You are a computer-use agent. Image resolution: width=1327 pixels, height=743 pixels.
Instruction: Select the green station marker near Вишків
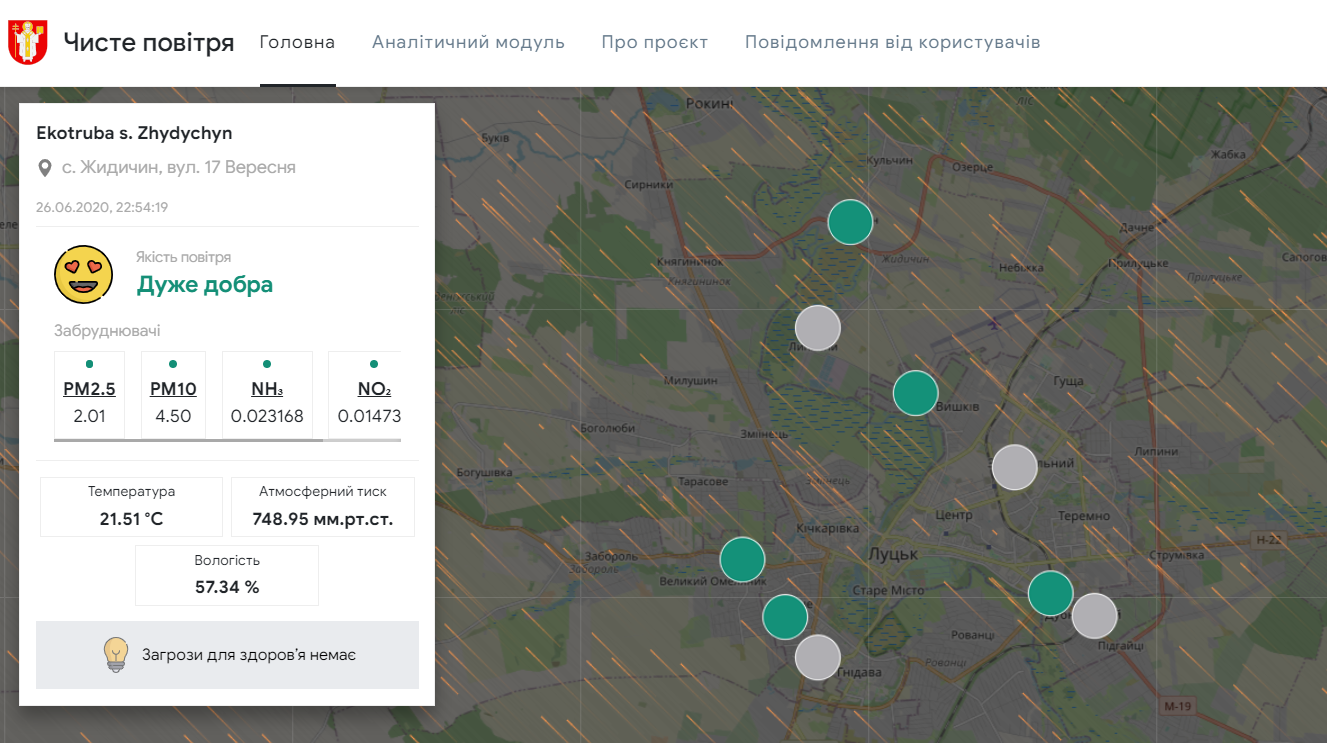pos(916,393)
